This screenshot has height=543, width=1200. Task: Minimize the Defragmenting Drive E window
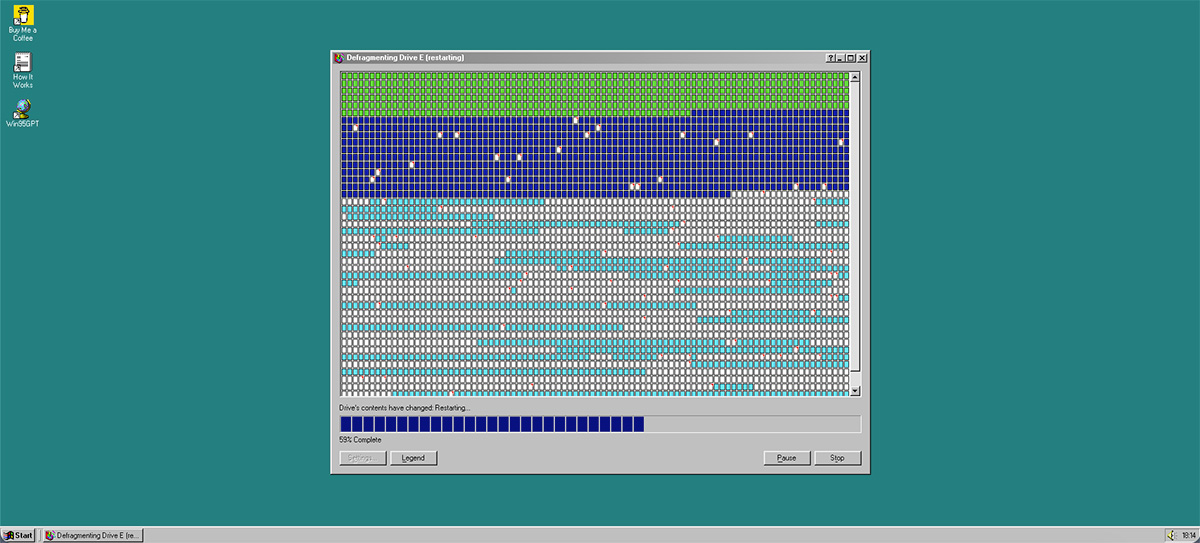point(840,58)
